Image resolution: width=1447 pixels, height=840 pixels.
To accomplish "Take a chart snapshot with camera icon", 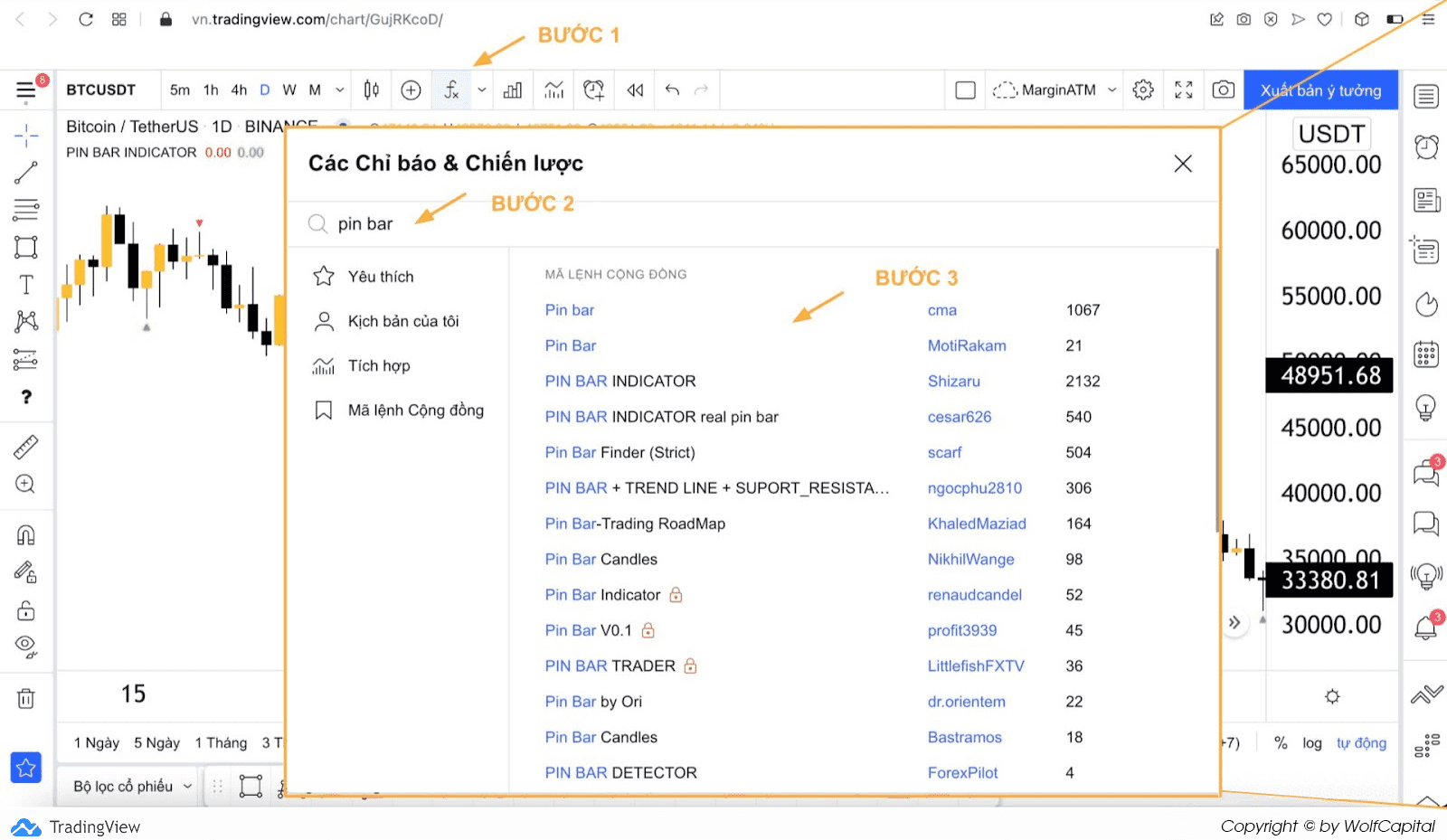I will [x=1224, y=90].
